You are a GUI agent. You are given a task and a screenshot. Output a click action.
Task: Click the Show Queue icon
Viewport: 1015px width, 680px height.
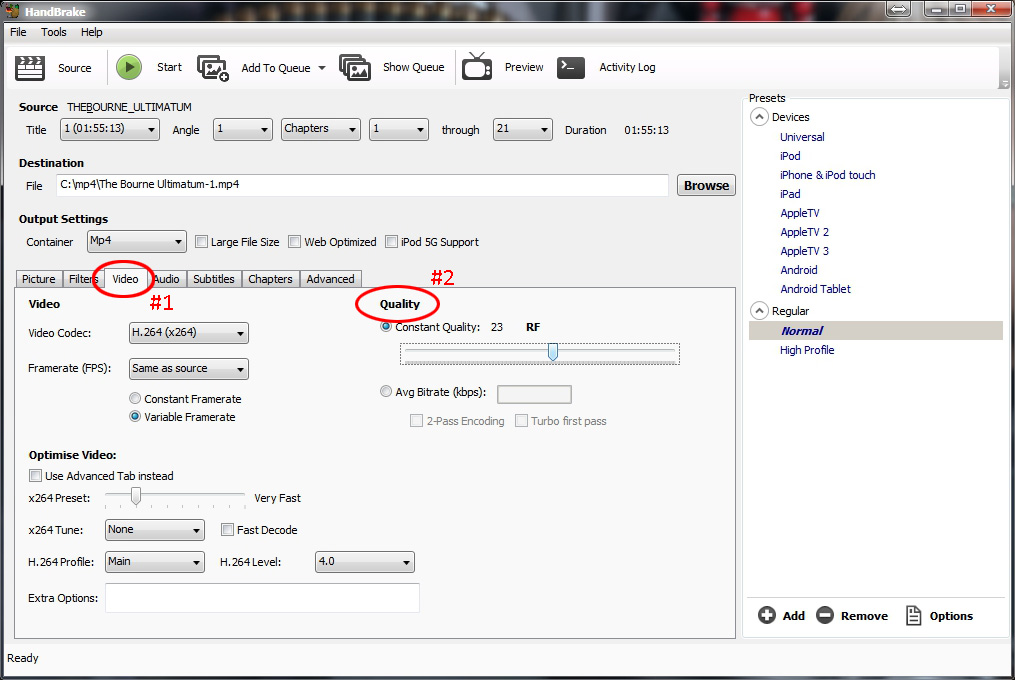(x=355, y=67)
